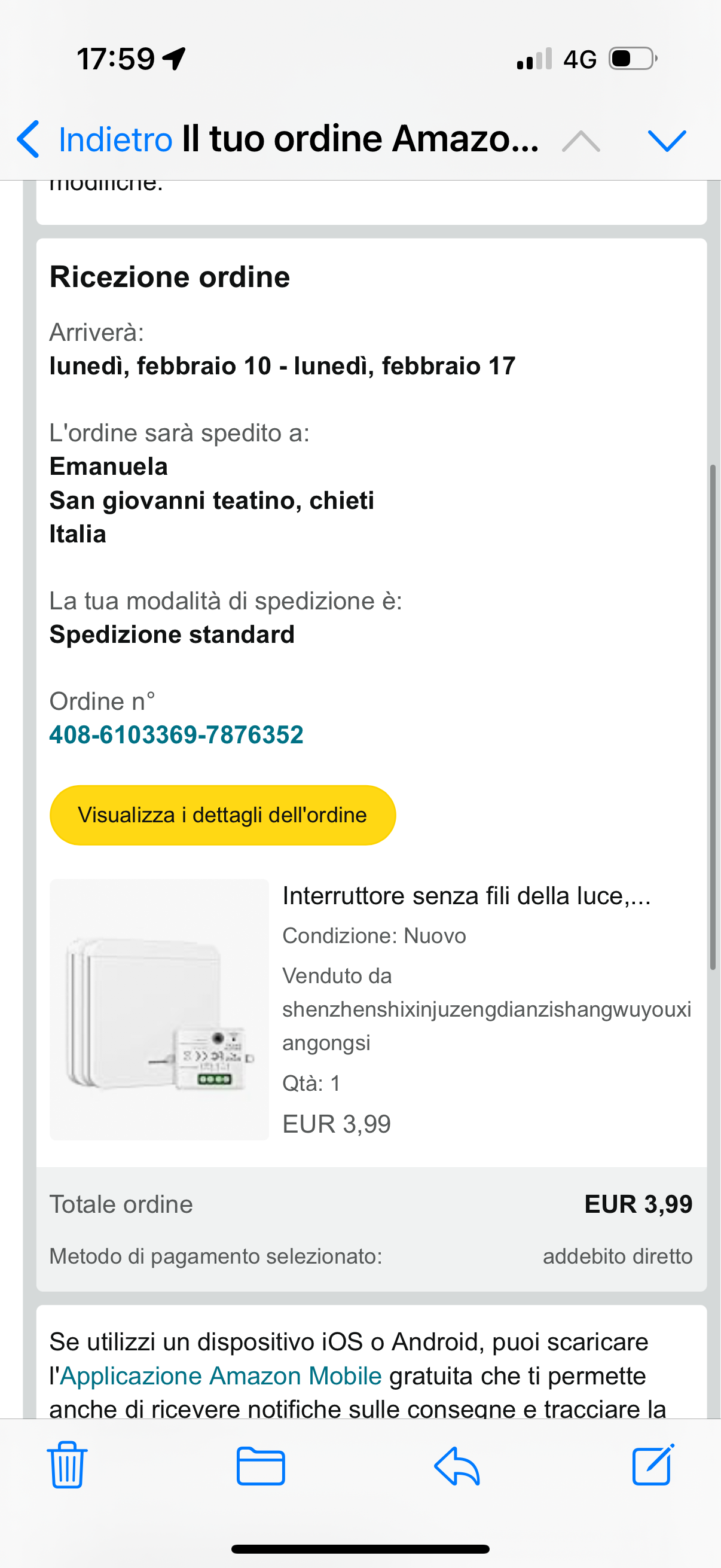
Task: Go to previous message with up chevron
Action: pyautogui.click(x=581, y=141)
